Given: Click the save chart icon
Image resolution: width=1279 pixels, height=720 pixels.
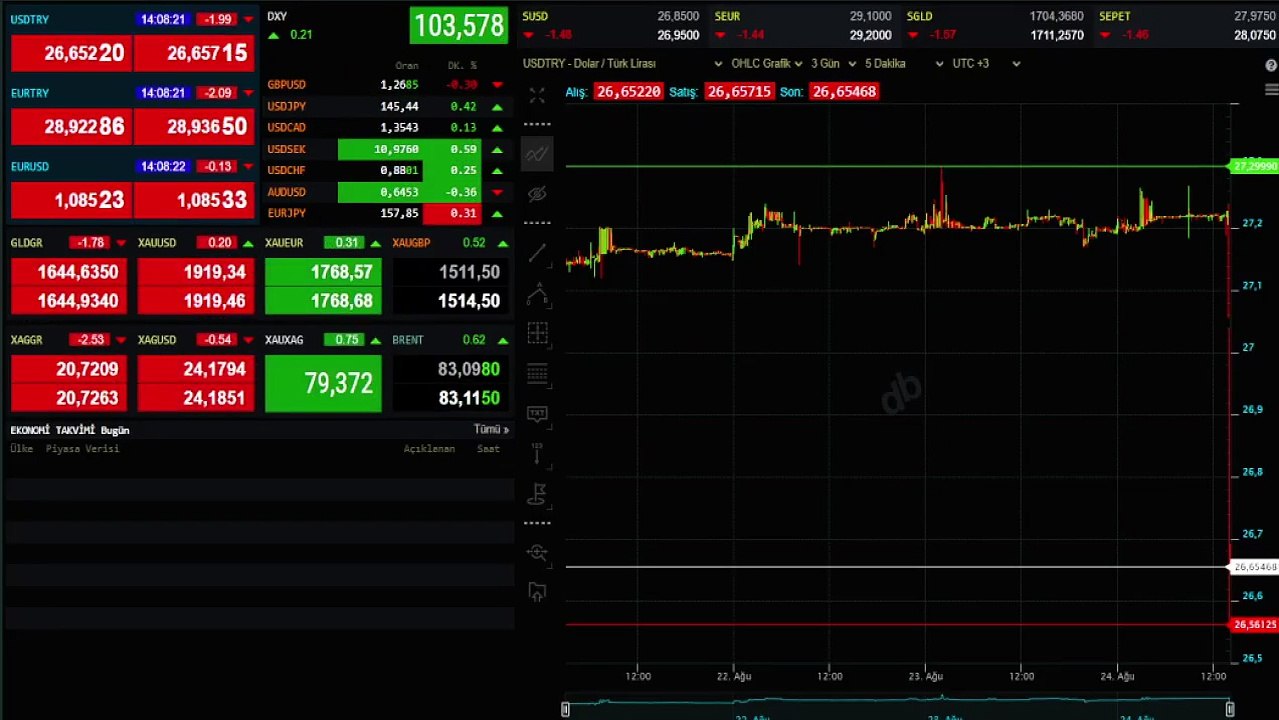Looking at the screenshot, I should (x=537, y=591).
